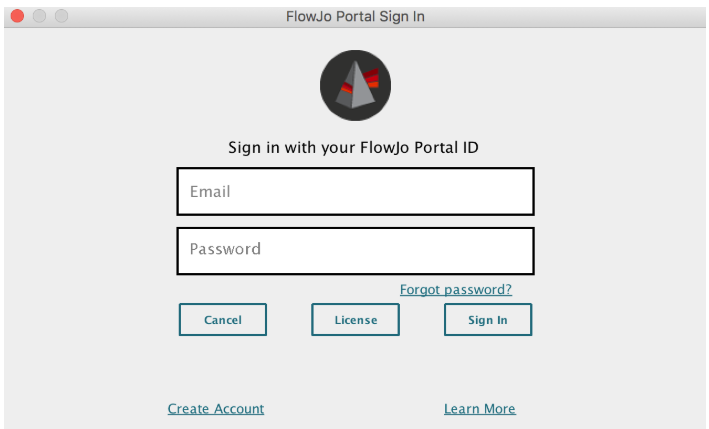Click the 'Email' placeholder text
The width and height of the screenshot is (709, 429).
(210, 191)
